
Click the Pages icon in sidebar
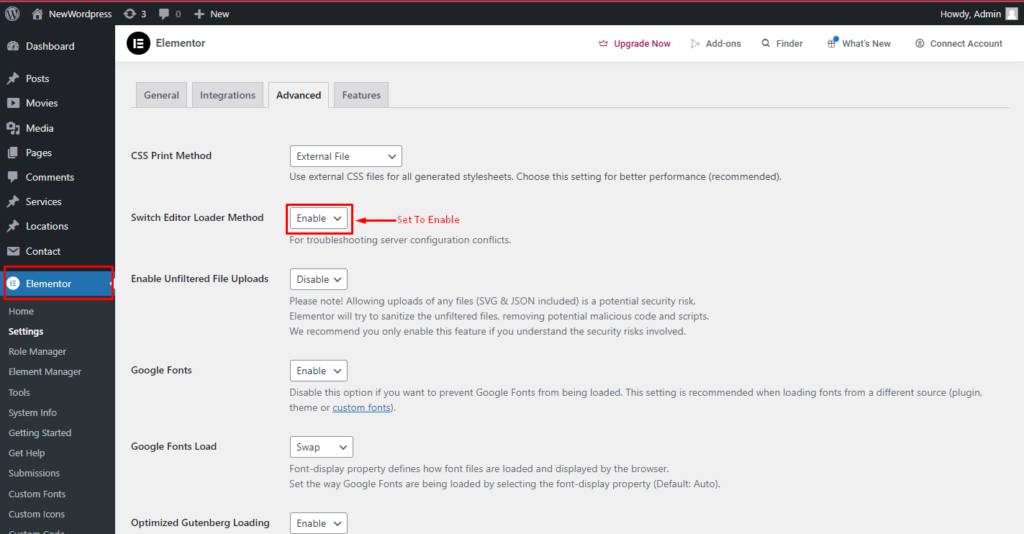pyautogui.click(x=13, y=153)
